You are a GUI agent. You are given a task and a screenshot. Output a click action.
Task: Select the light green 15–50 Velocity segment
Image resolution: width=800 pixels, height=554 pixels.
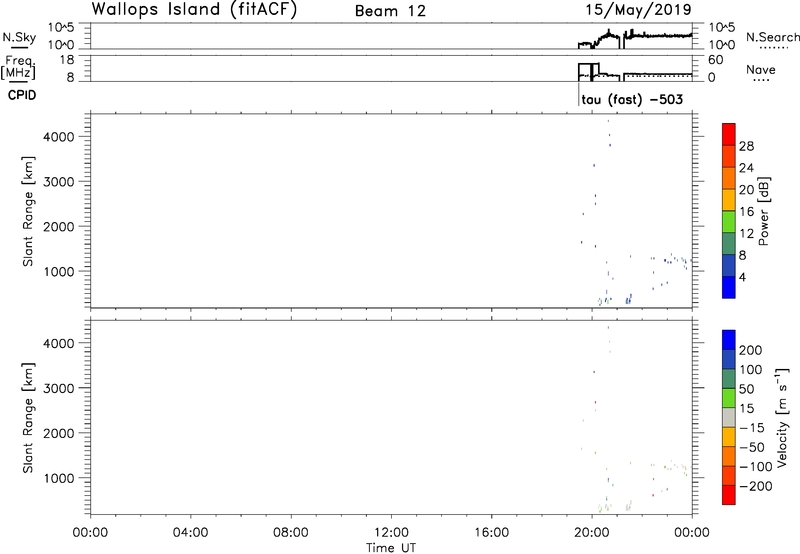click(x=729, y=398)
